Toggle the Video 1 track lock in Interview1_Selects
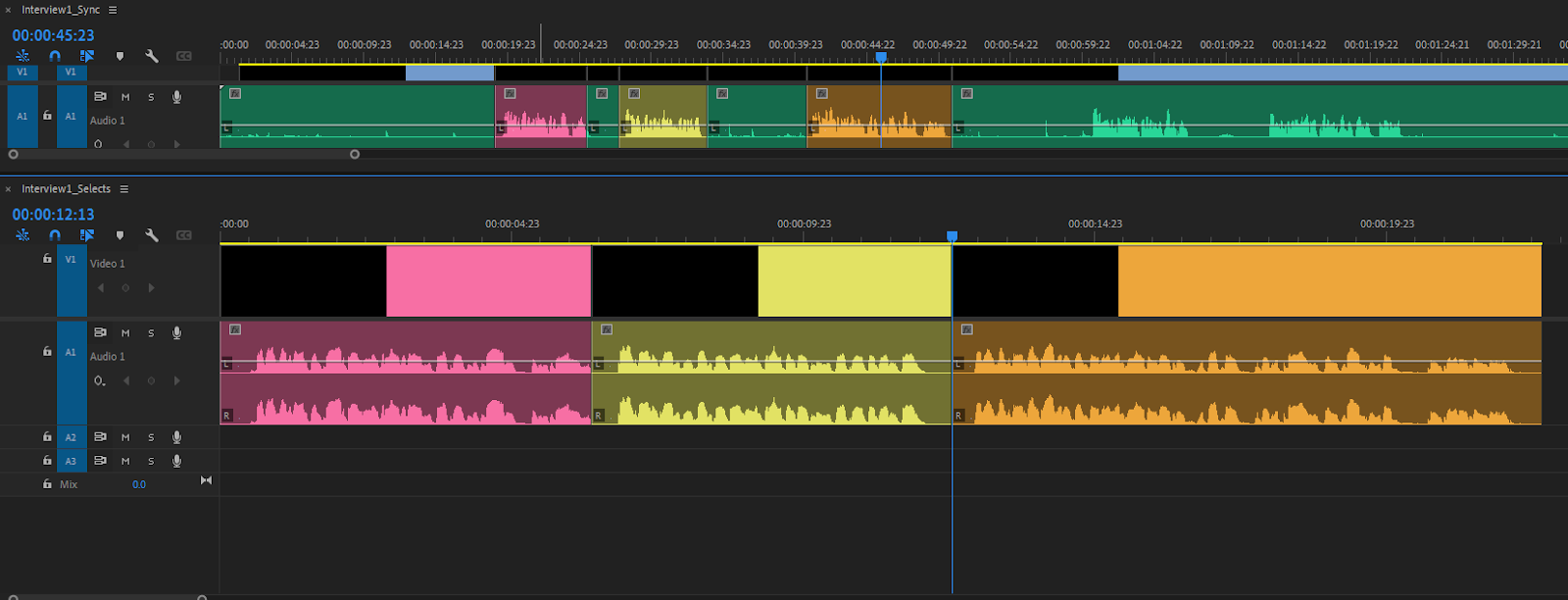The height and width of the screenshot is (600, 1568). tap(47, 259)
